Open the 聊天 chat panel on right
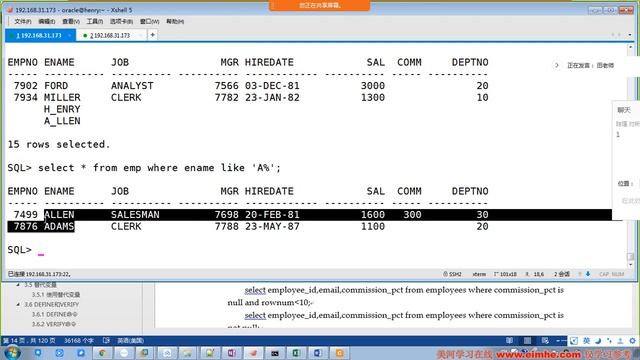Image resolution: width=640 pixels, height=360 pixels. click(x=624, y=110)
